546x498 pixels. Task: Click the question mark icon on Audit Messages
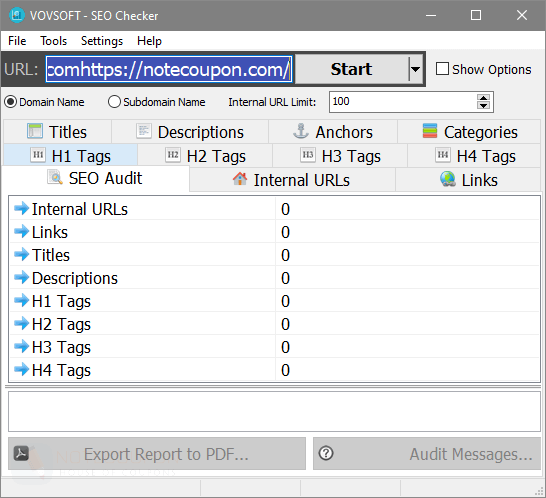pos(326,453)
